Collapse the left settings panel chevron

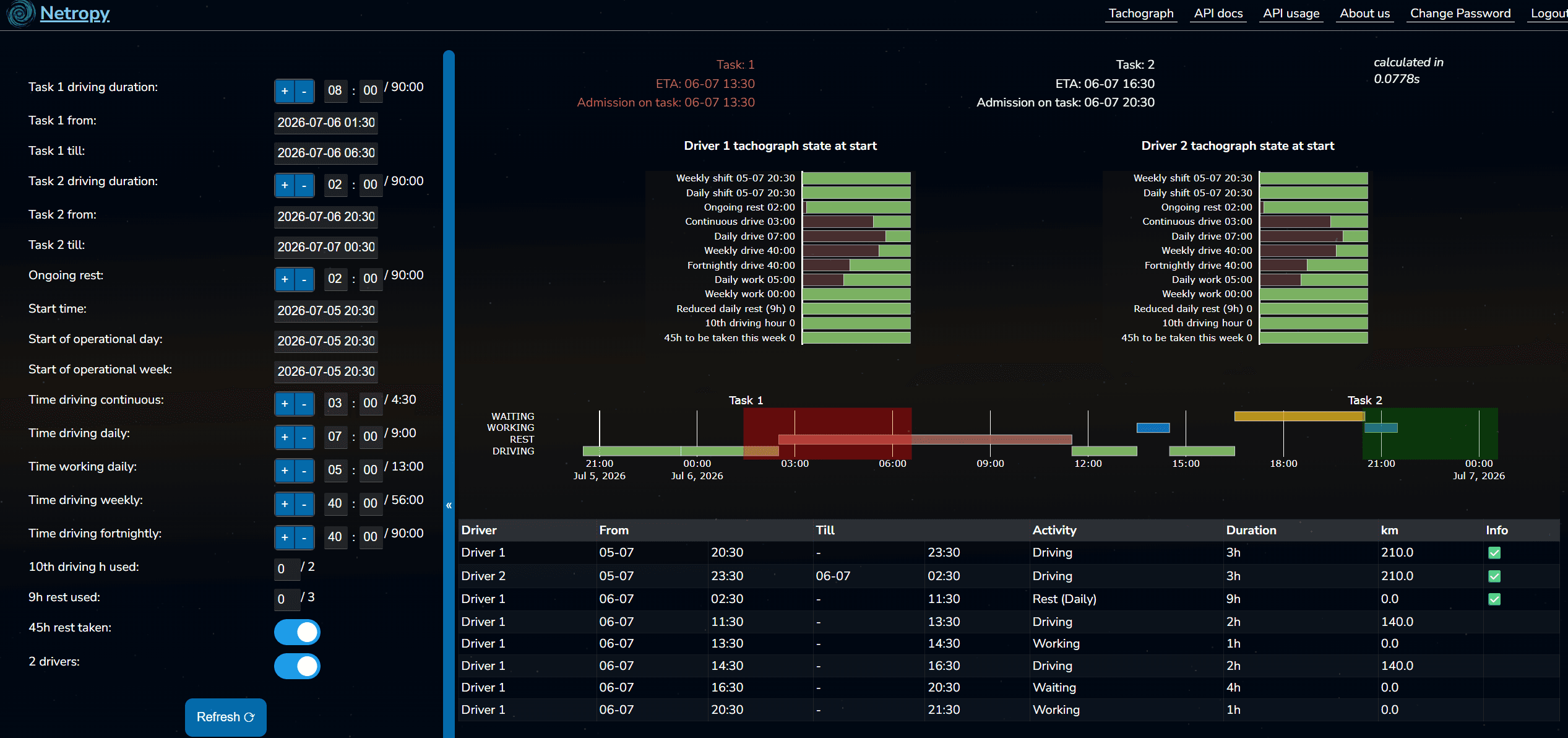click(449, 505)
